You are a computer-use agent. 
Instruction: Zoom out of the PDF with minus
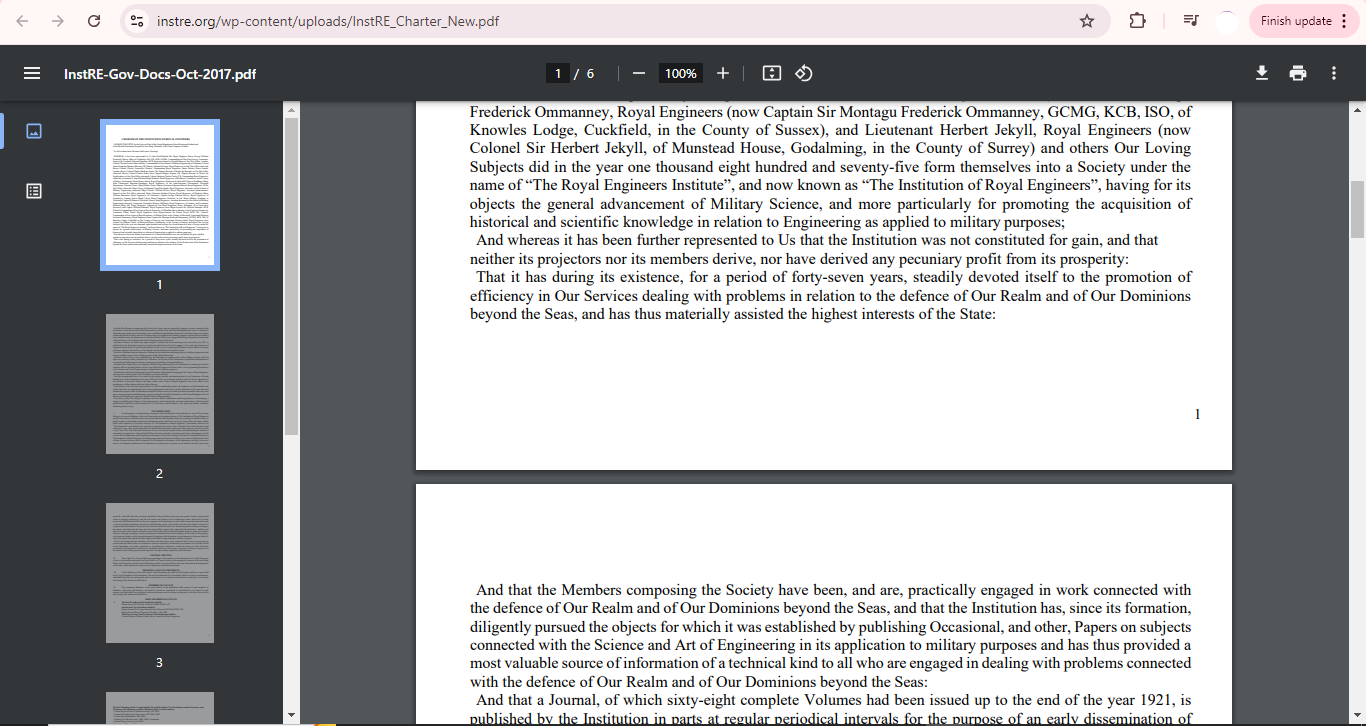point(639,73)
